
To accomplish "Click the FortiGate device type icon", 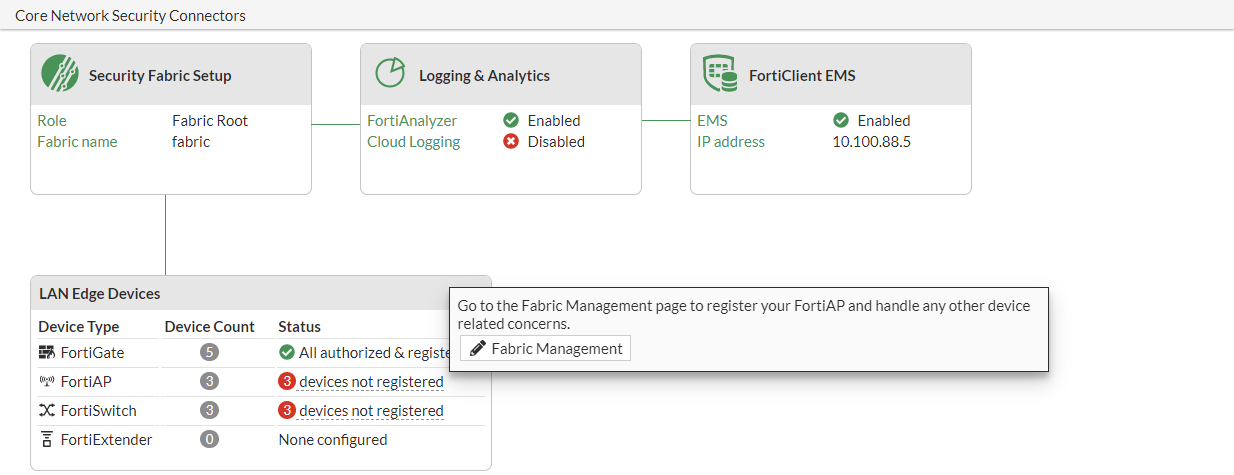I will point(46,352).
